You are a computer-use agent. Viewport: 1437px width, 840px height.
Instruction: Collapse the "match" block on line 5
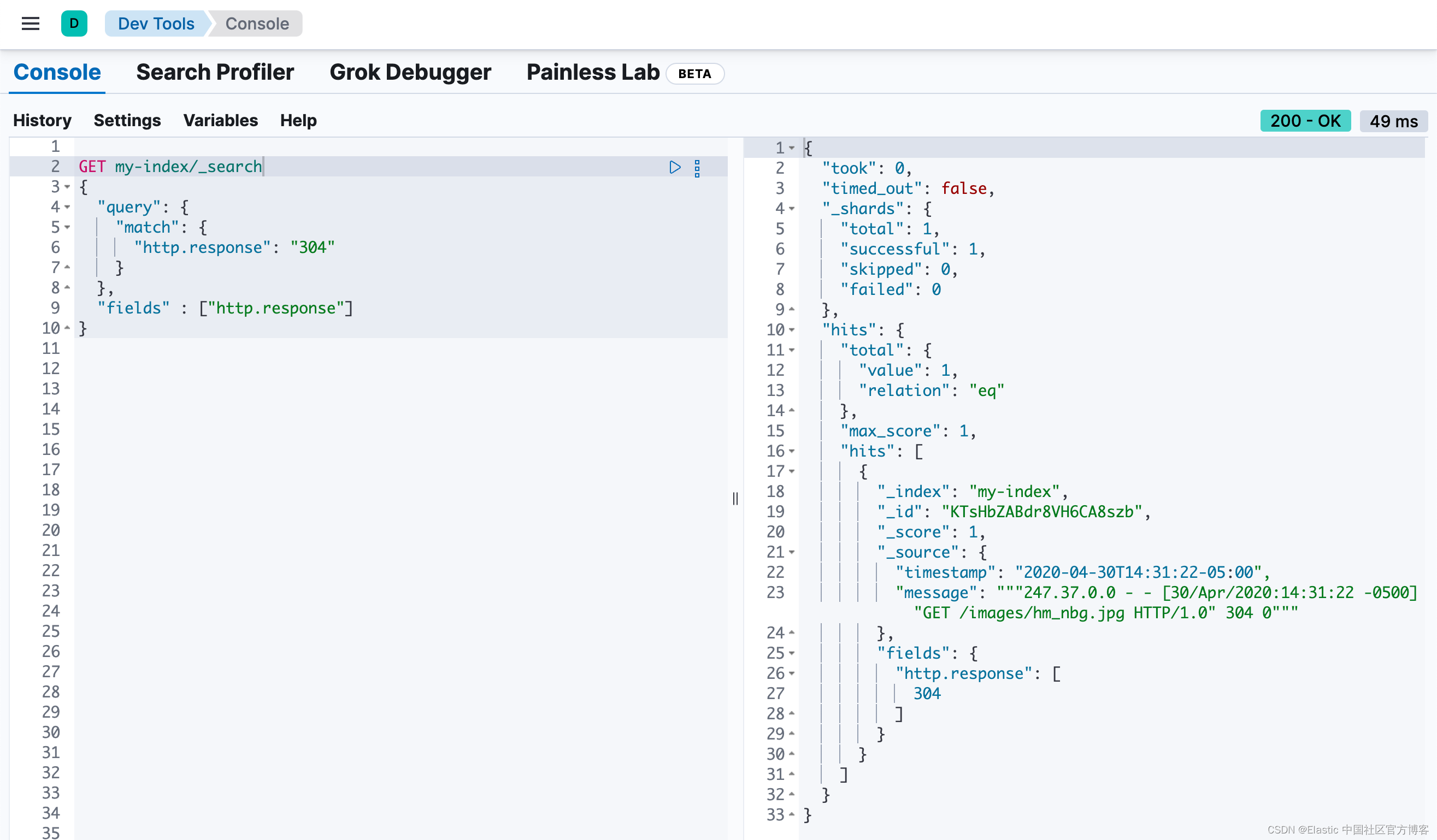pyautogui.click(x=67, y=228)
